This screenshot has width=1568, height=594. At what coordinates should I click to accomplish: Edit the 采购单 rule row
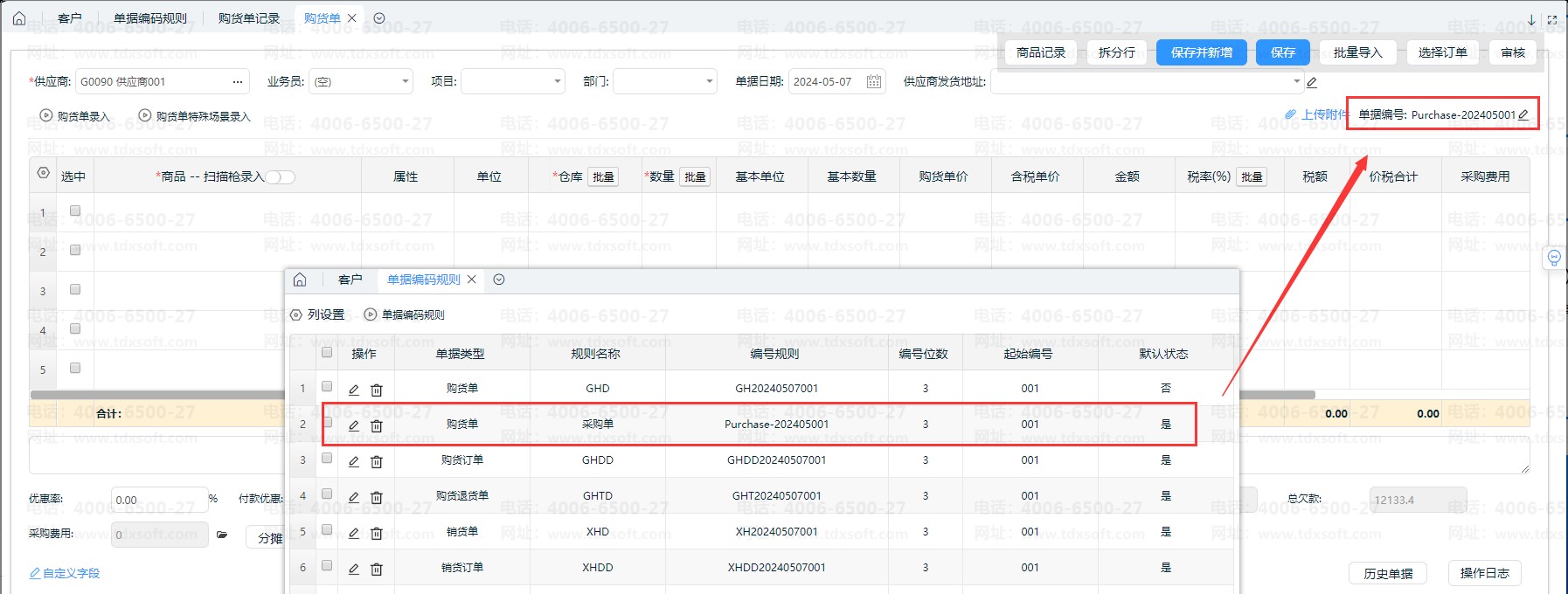coord(354,425)
